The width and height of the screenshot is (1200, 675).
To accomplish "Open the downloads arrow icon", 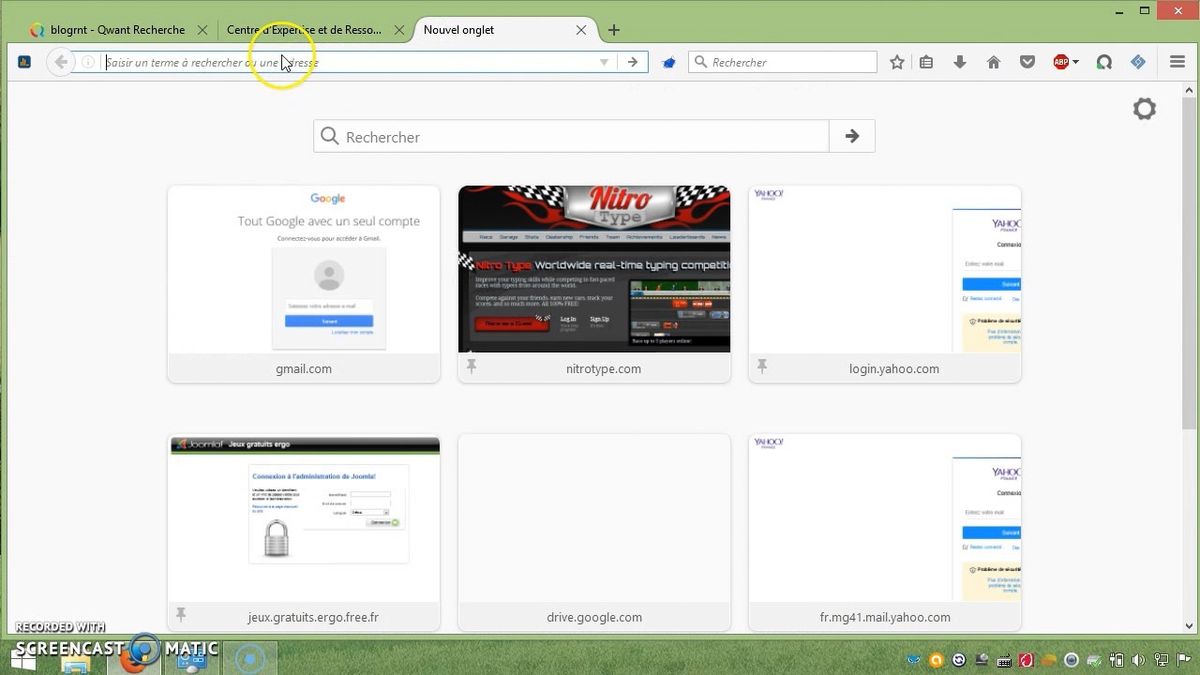I will coord(960,62).
